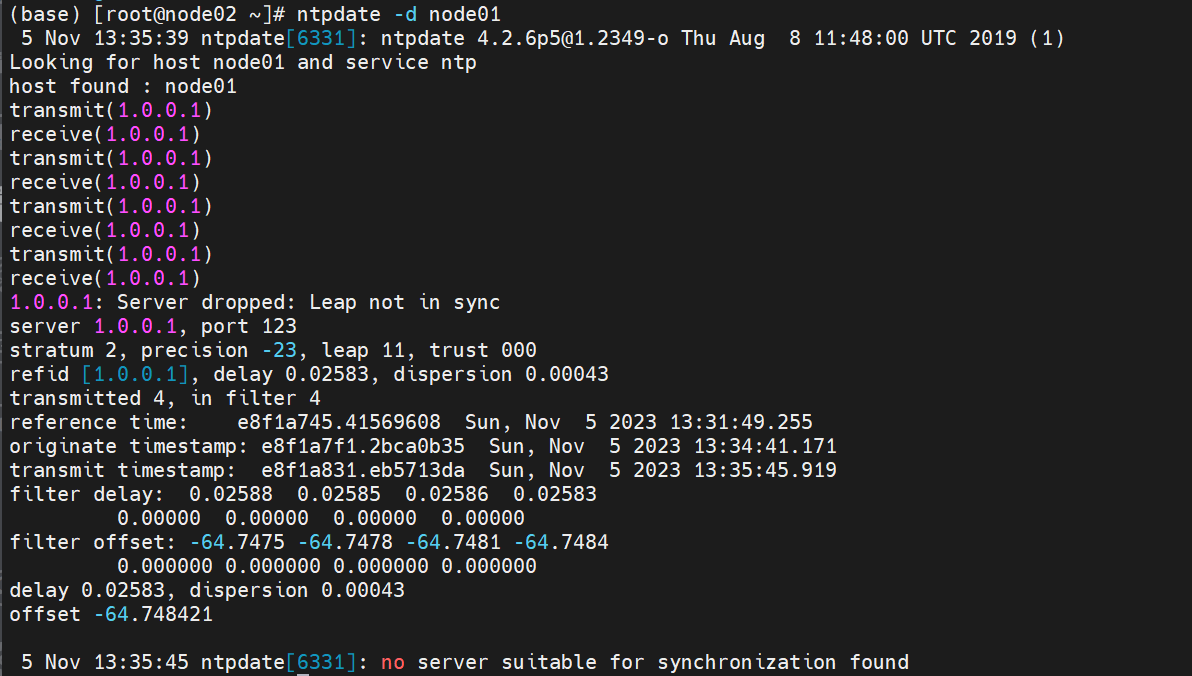
Task: Click the 'host found : node01' line
Action: 123,86
